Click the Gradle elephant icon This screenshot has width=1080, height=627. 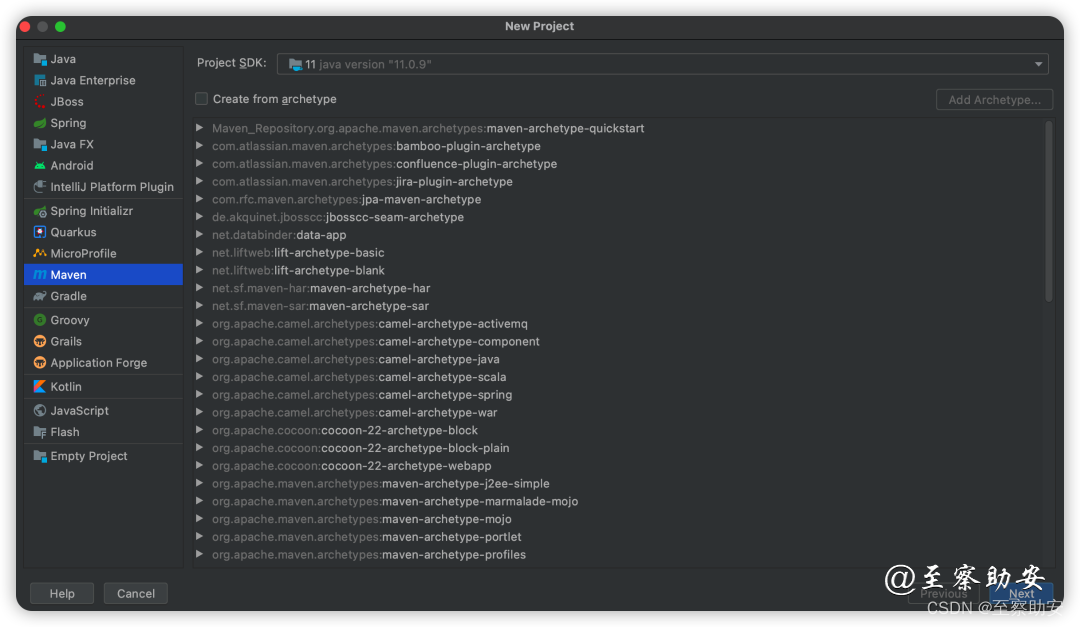point(40,296)
